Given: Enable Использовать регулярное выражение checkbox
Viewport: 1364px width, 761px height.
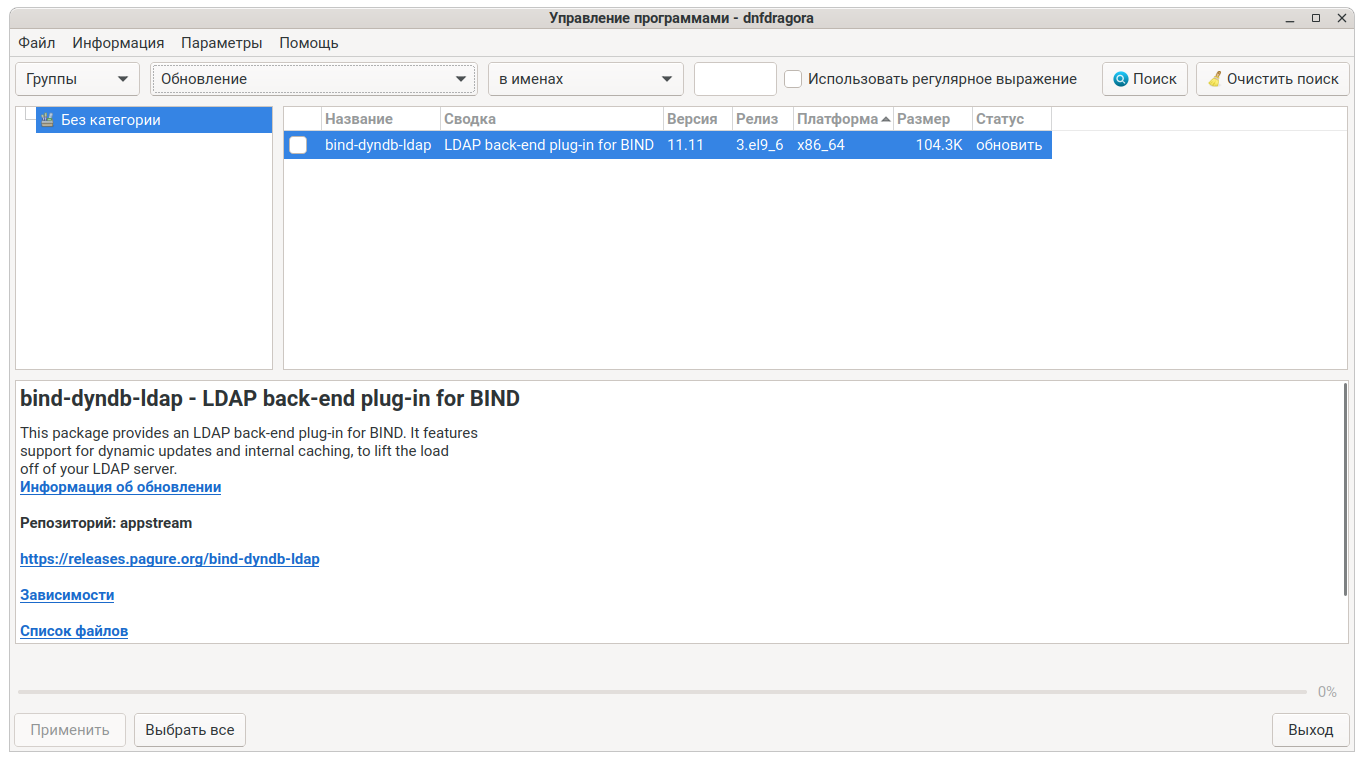Looking at the screenshot, I should point(793,79).
